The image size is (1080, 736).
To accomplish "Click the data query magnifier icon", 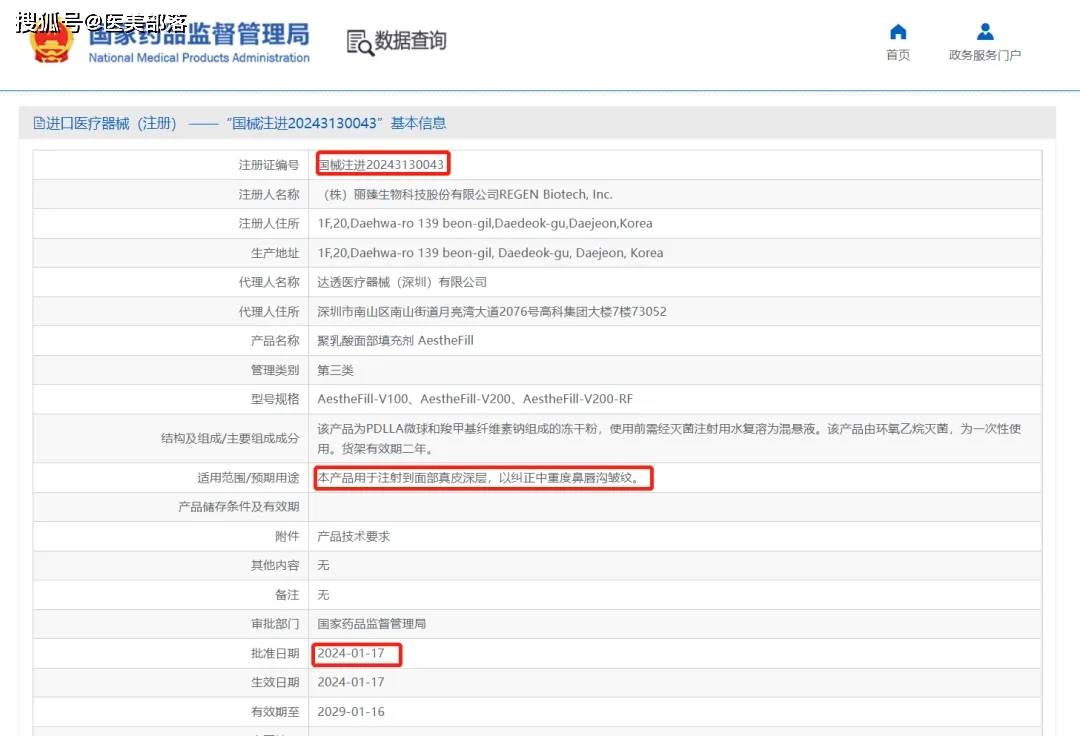I will click(x=359, y=42).
